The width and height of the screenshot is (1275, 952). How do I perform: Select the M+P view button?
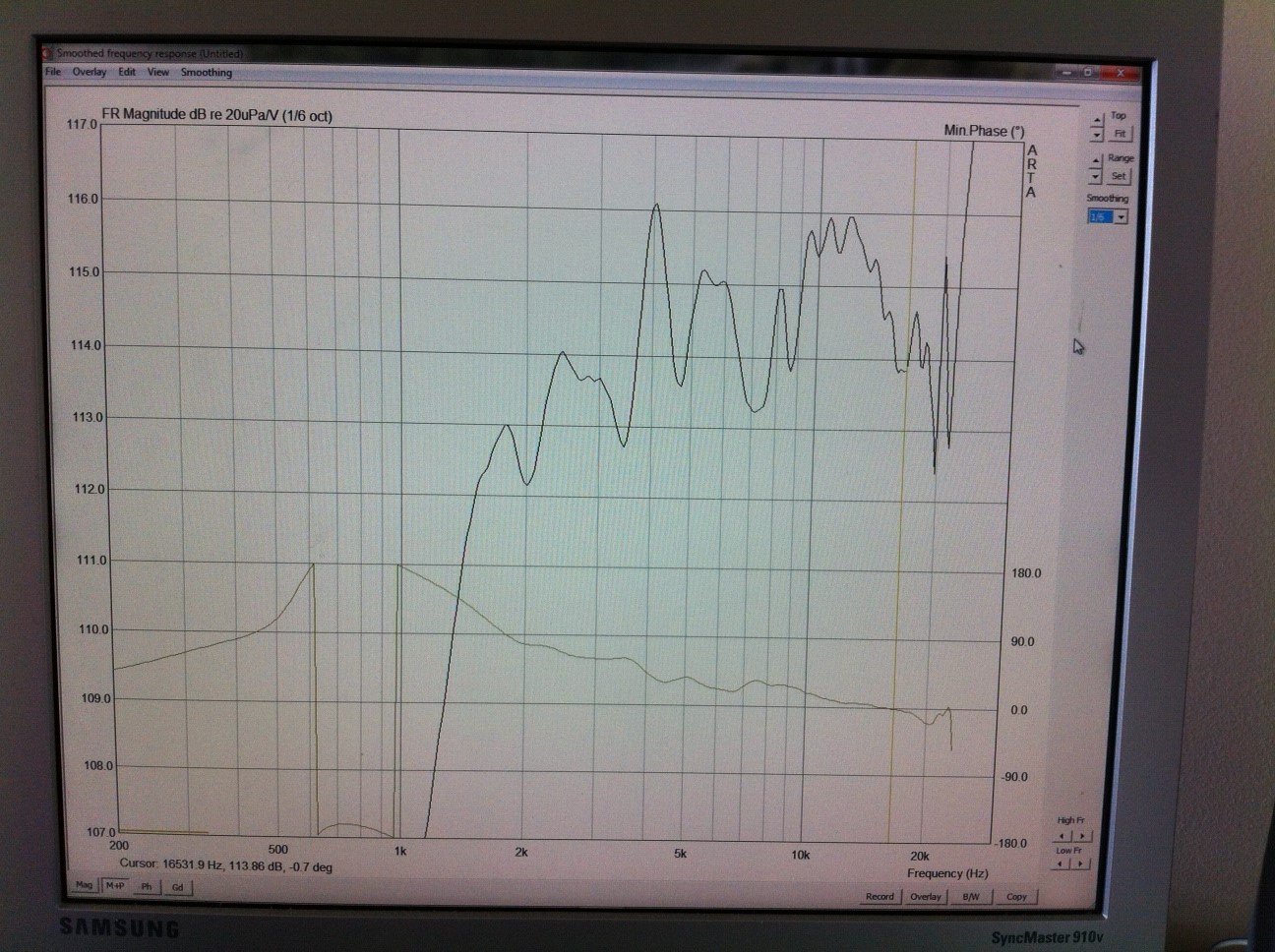pos(115,886)
